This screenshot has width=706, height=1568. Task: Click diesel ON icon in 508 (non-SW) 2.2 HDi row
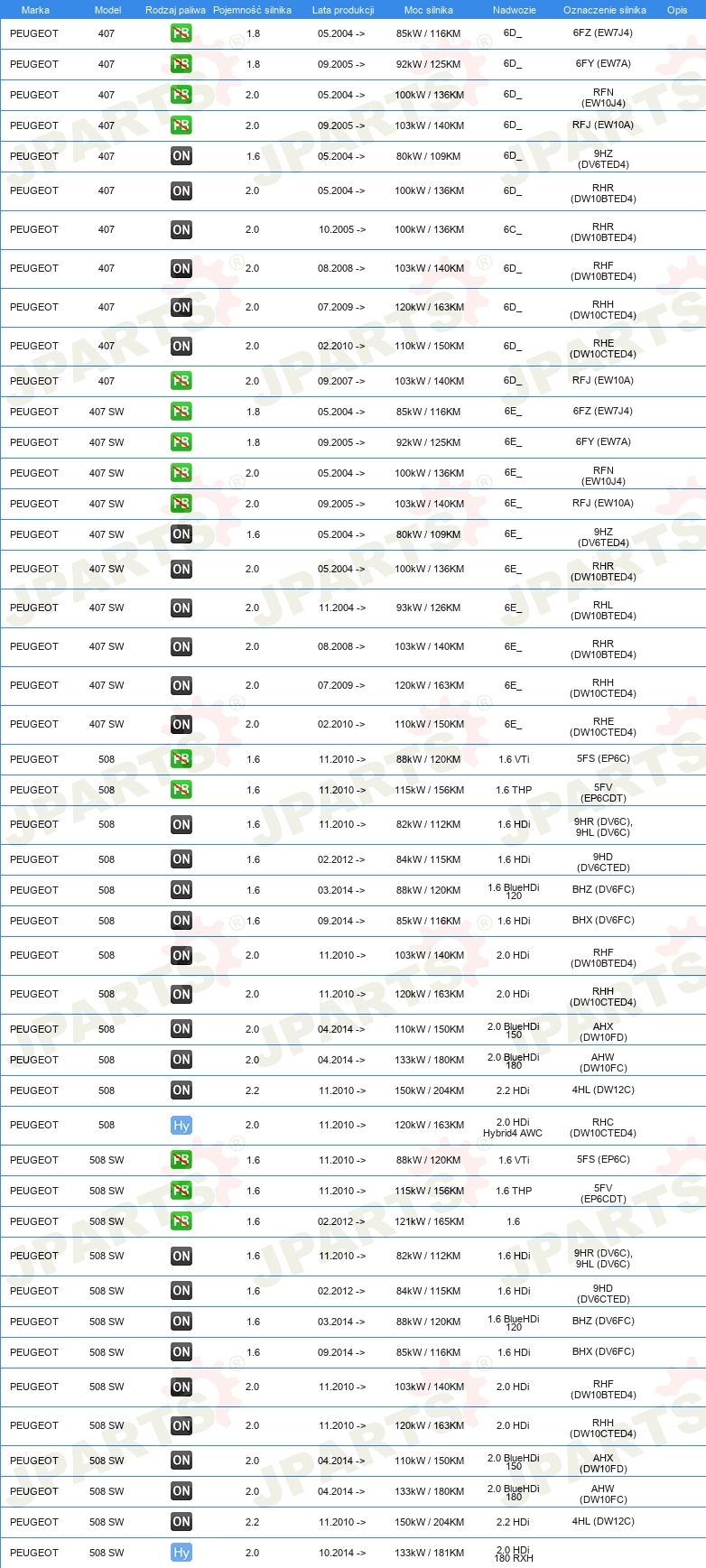[181, 1090]
